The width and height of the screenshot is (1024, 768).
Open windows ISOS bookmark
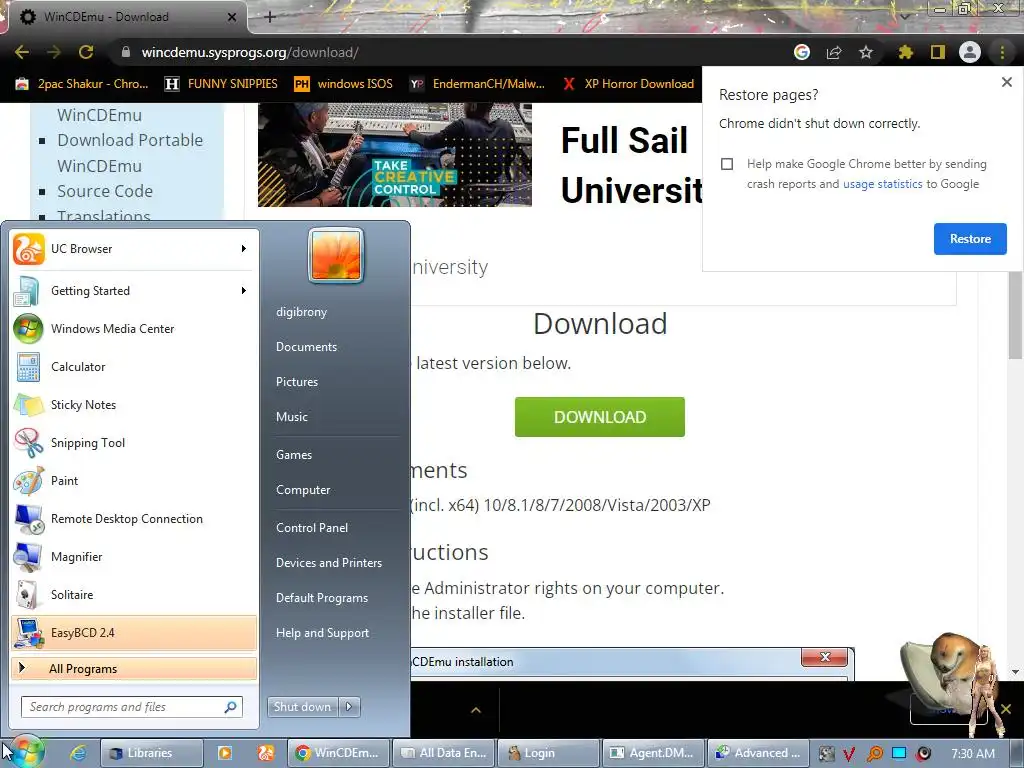[x=344, y=84]
